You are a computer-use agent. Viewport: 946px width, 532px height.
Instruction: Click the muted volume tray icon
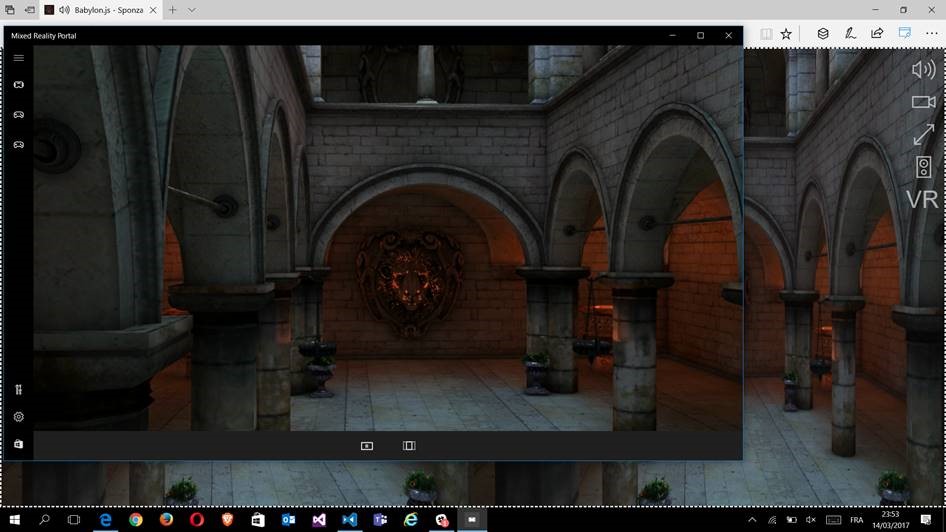tap(811, 520)
